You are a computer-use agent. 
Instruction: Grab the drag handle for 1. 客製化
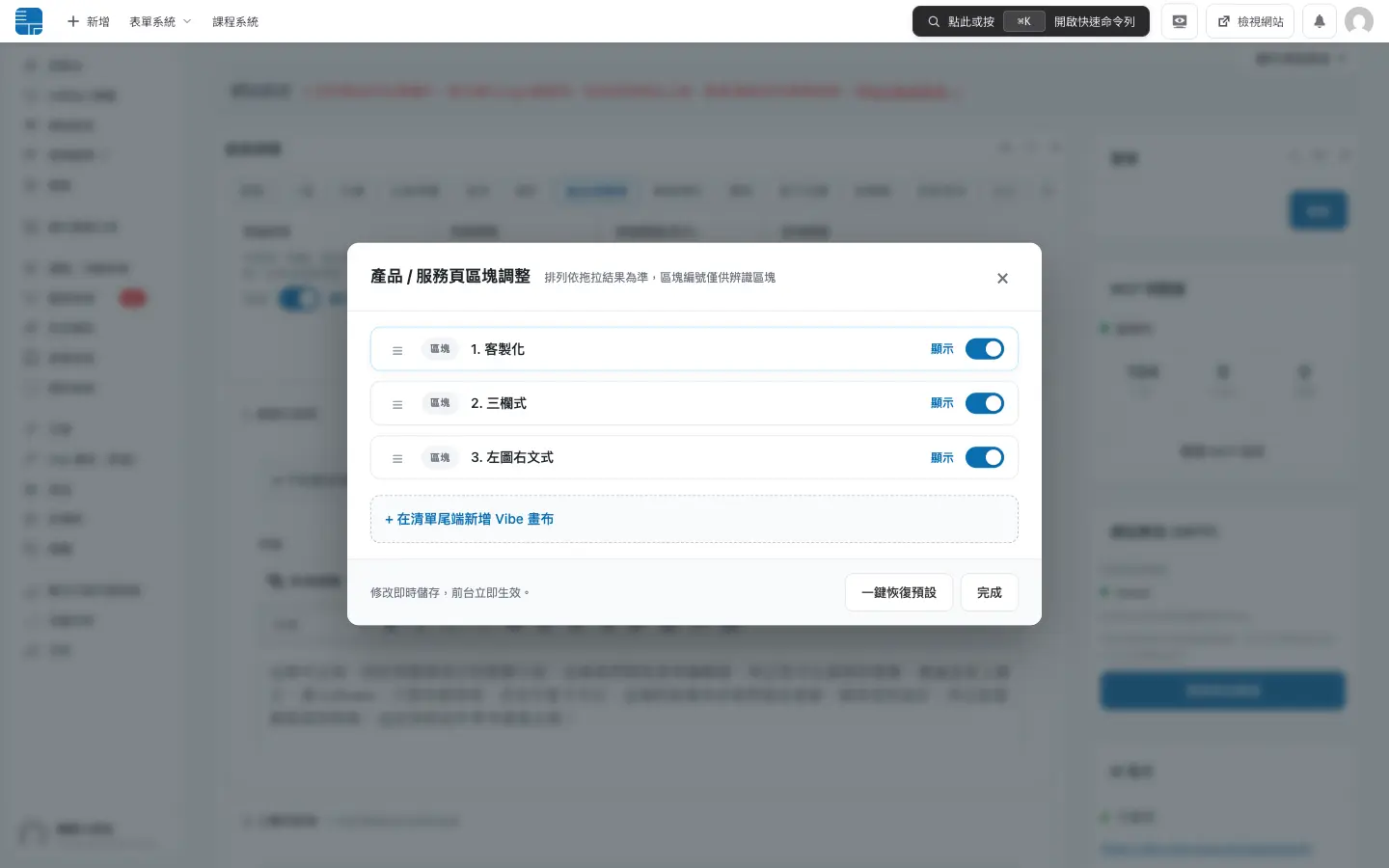pyautogui.click(x=397, y=350)
